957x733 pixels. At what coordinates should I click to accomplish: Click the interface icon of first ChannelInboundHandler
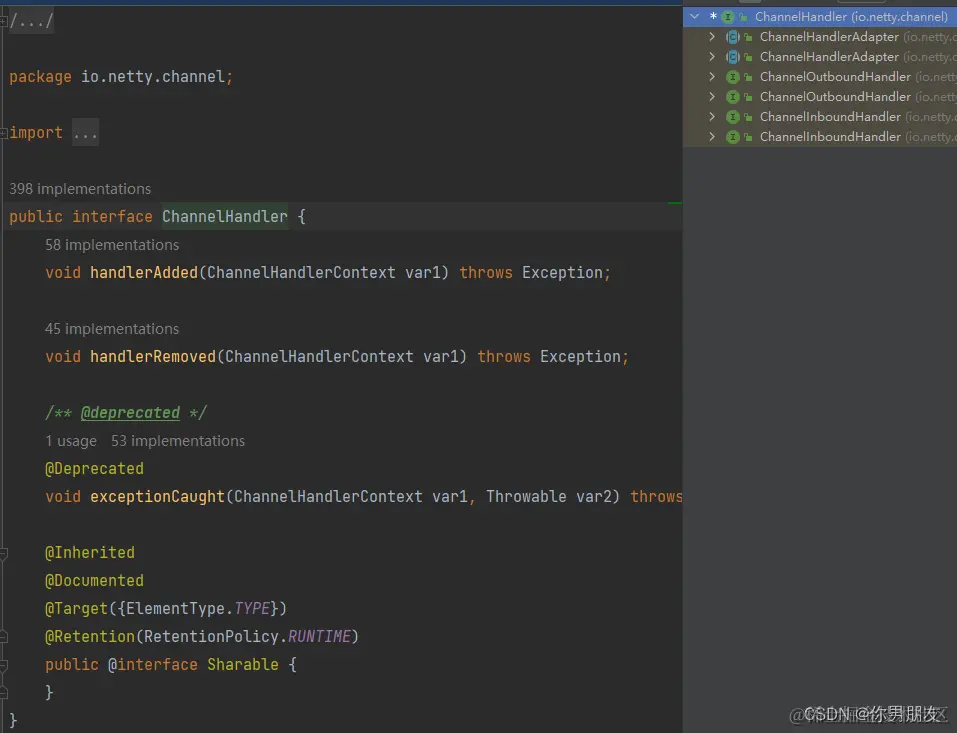pyautogui.click(x=732, y=117)
